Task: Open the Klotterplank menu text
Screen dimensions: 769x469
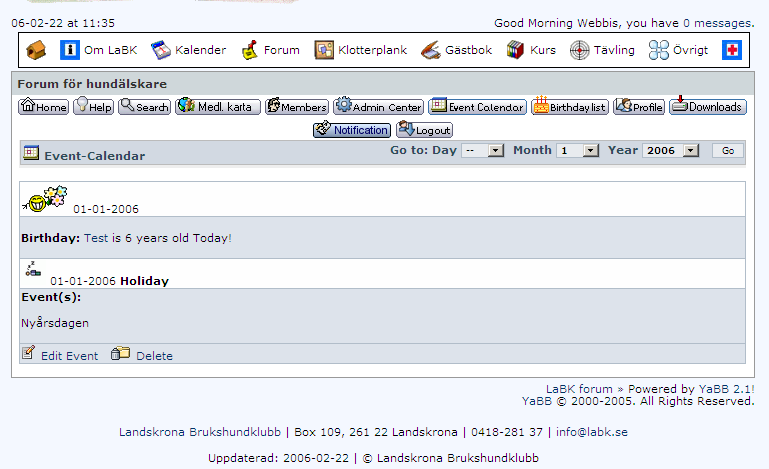Action: click(x=372, y=50)
